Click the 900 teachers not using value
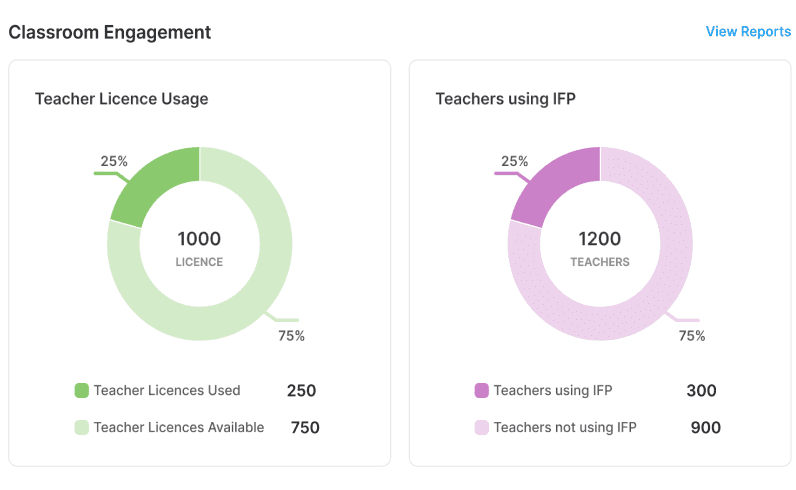 705,428
